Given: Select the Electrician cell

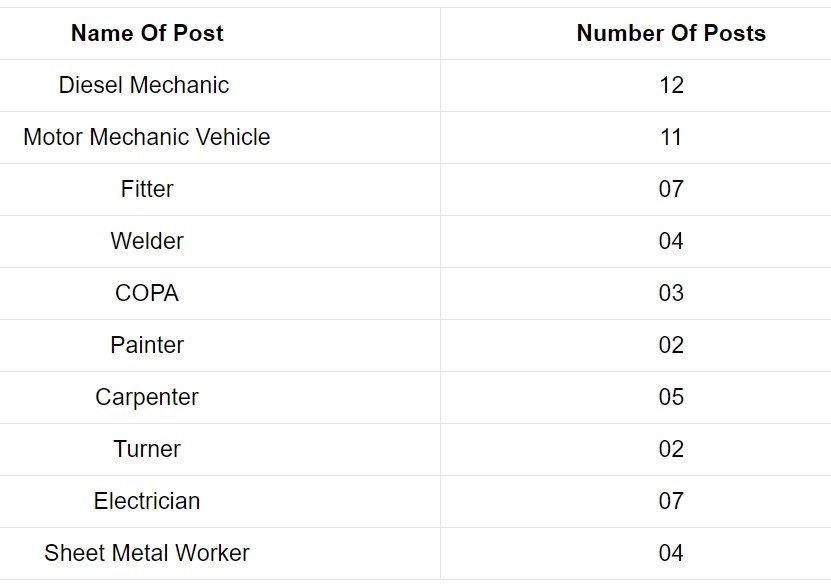Looking at the screenshot, I should click(147, 501).
